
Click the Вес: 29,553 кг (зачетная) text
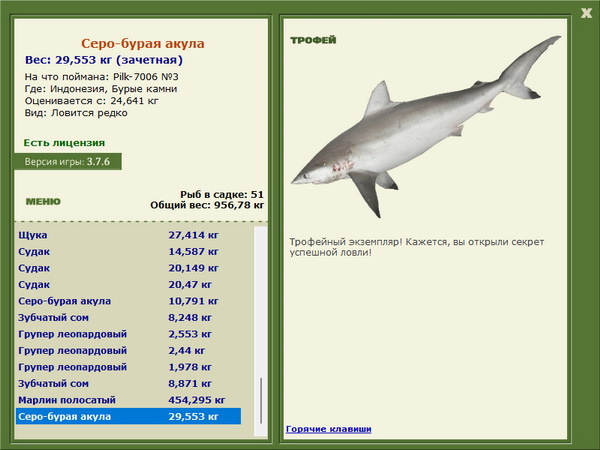coord(104,60)
